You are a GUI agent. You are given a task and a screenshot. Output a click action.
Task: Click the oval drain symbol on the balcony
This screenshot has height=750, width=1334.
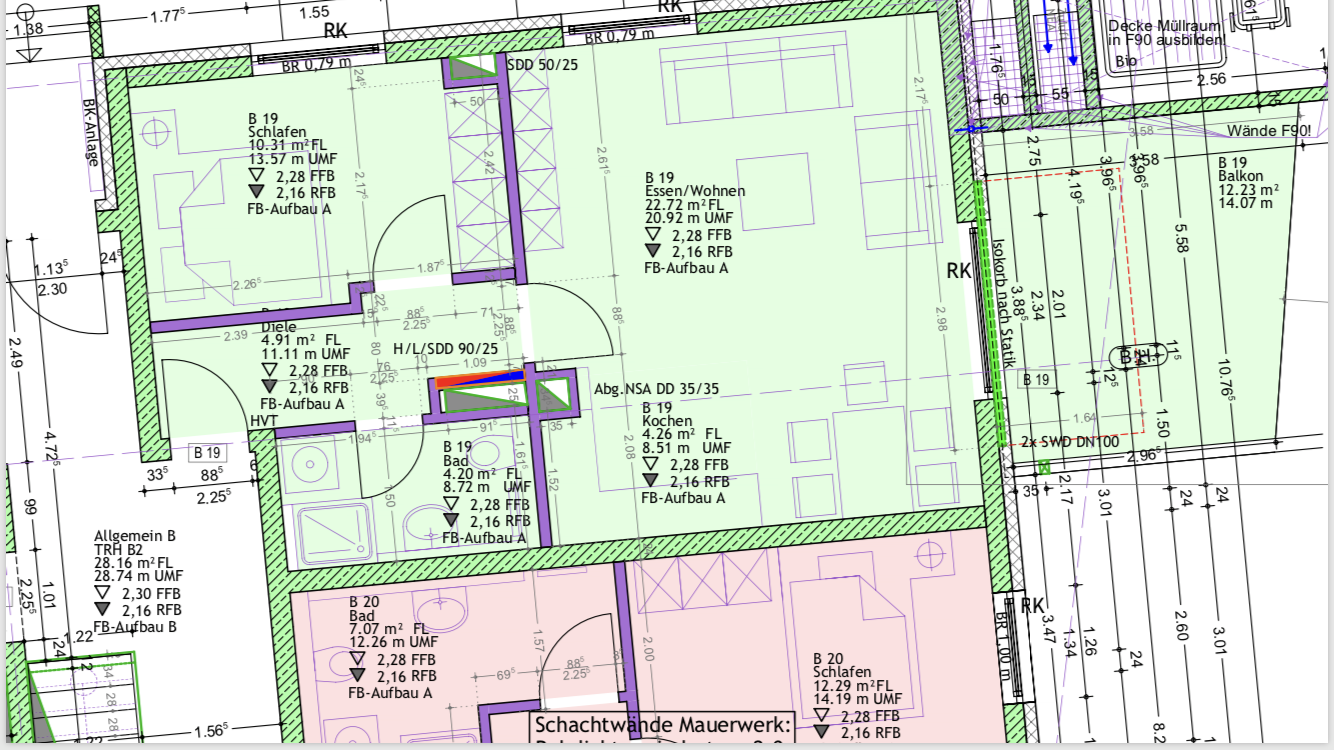tap(1142, 355)
